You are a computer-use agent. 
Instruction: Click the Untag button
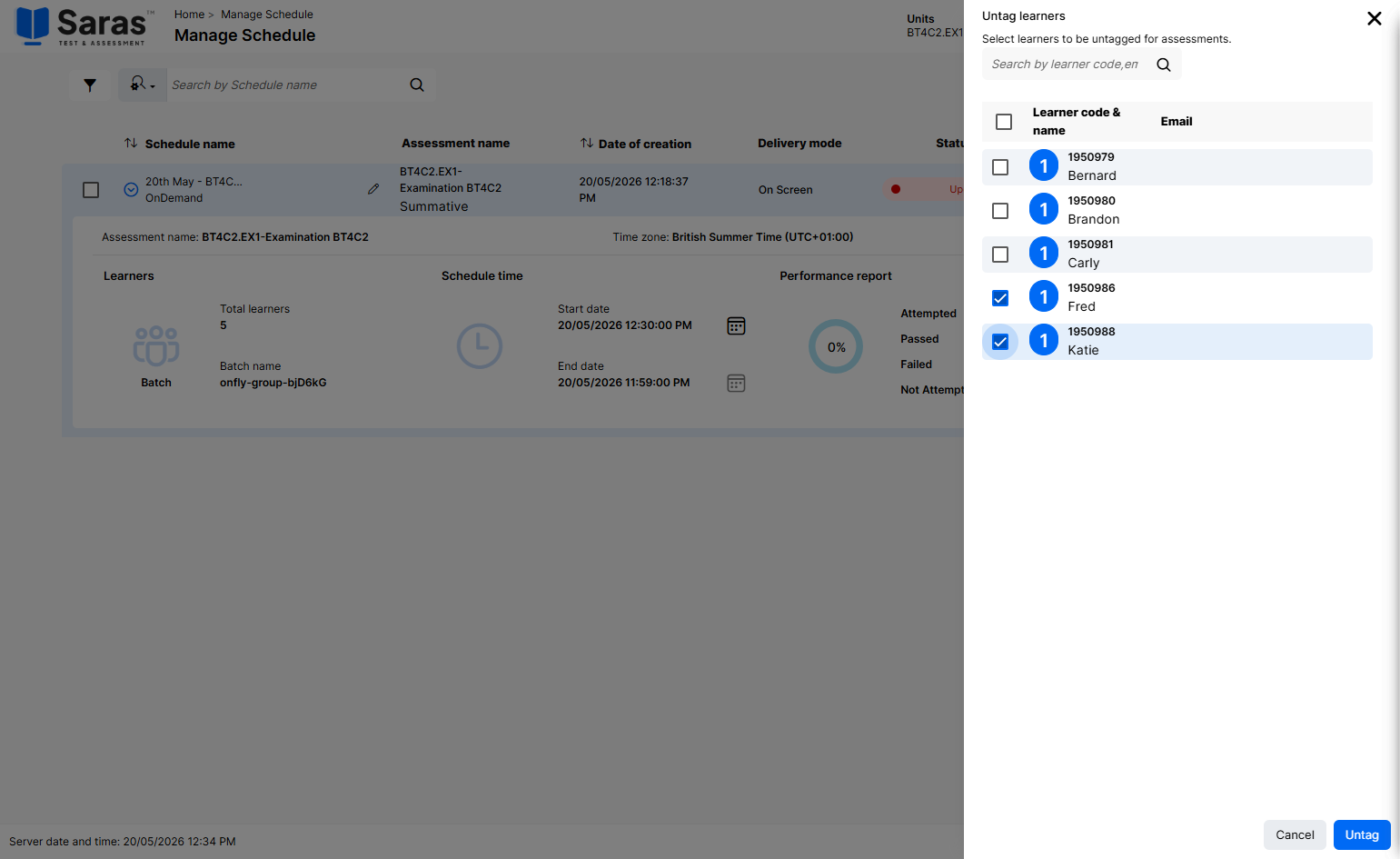1362,834
